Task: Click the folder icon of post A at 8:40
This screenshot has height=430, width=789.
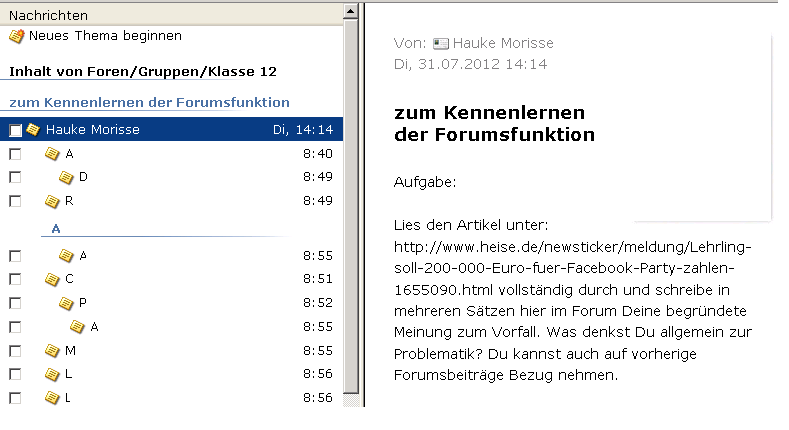Action: [x=52, y=154]
